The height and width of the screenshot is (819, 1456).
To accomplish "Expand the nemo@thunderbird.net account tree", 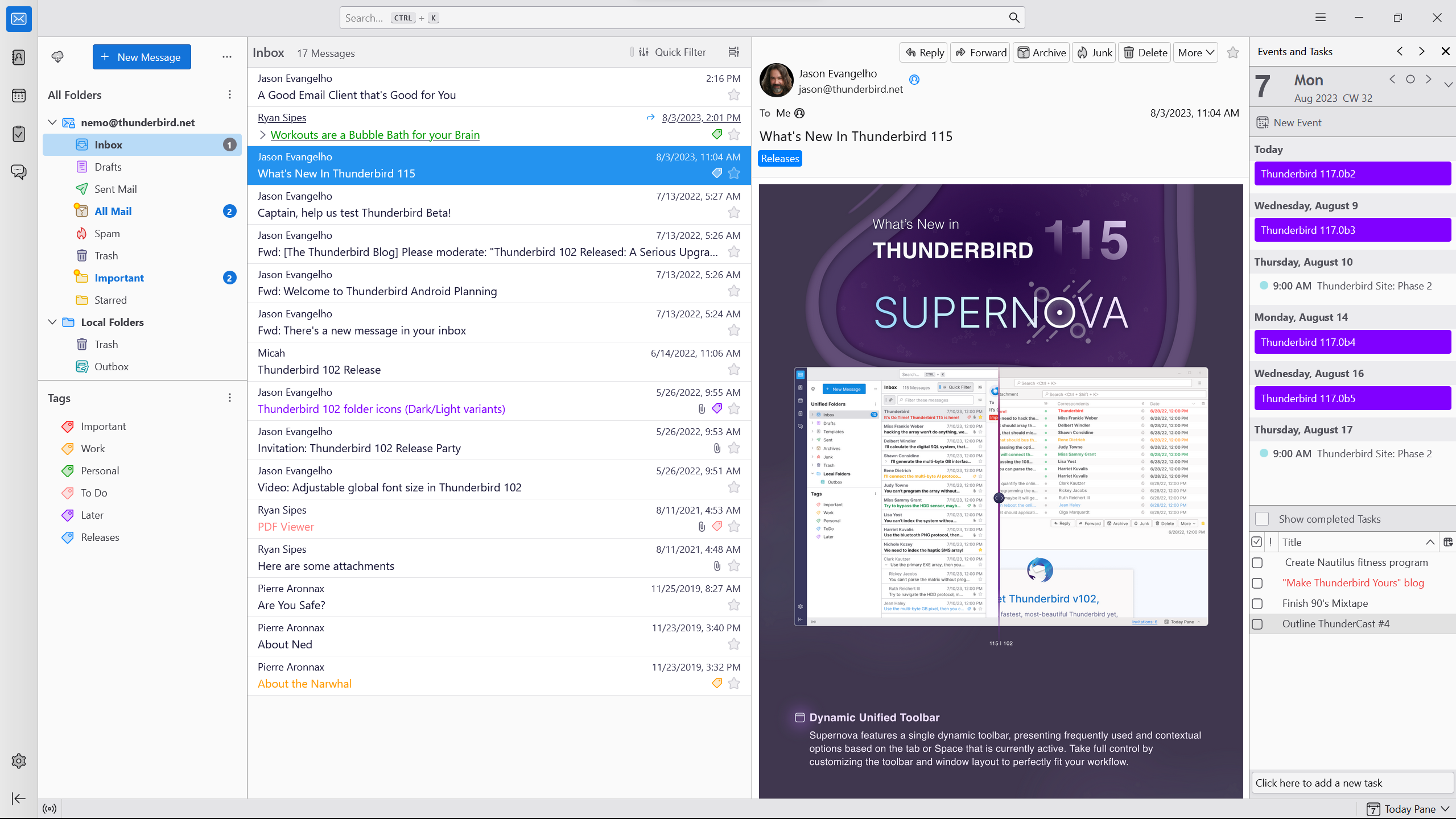I will 52,122.
